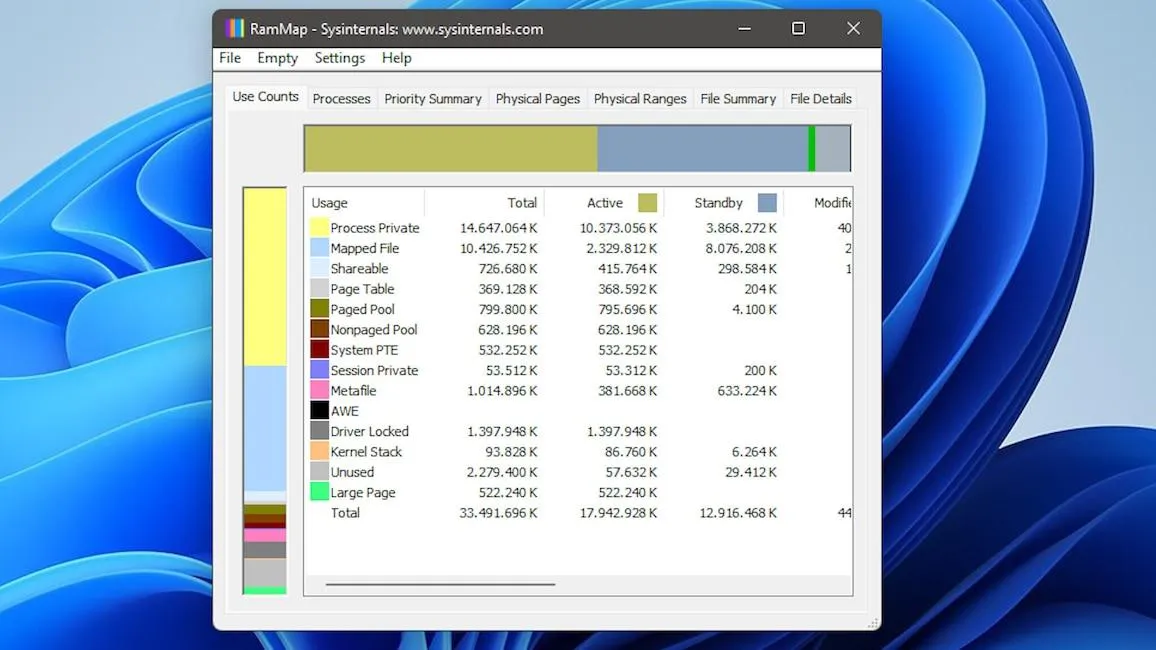
Task: Click the horizontal scrollbar thumb
Action: [x=440, y=584]
